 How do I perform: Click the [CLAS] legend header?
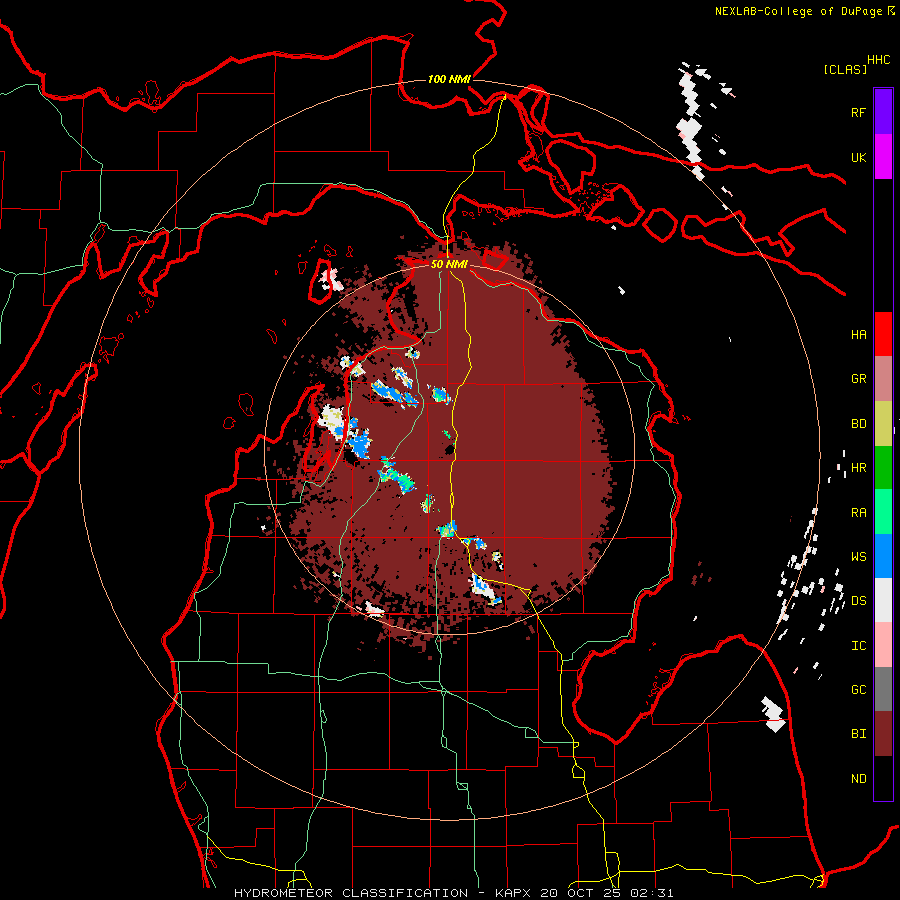845,69
